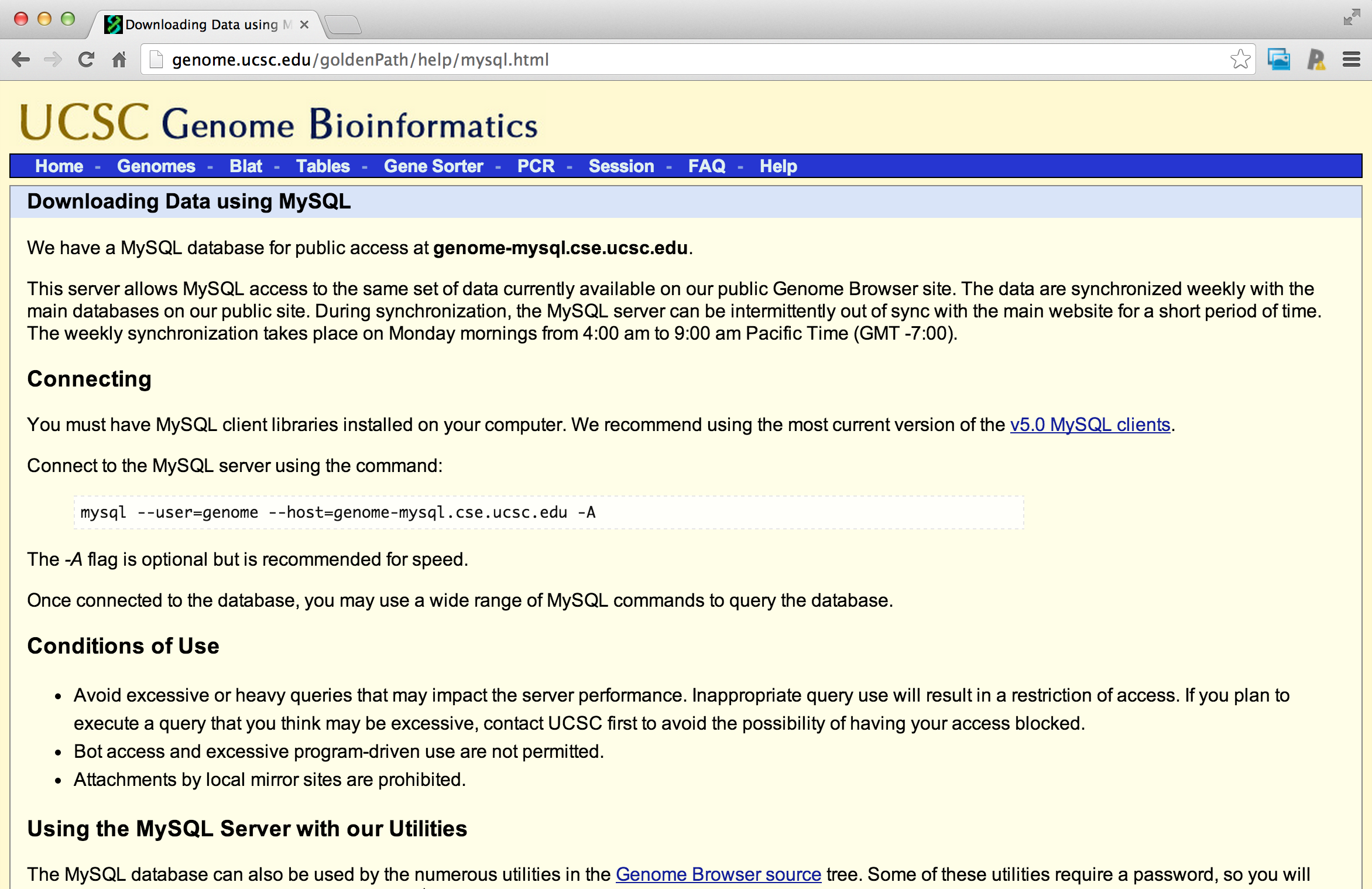Click the Bot access not permitted bullet
Image resolution: width=1372 pixels, height=889 pixels.
coord(339,752)
